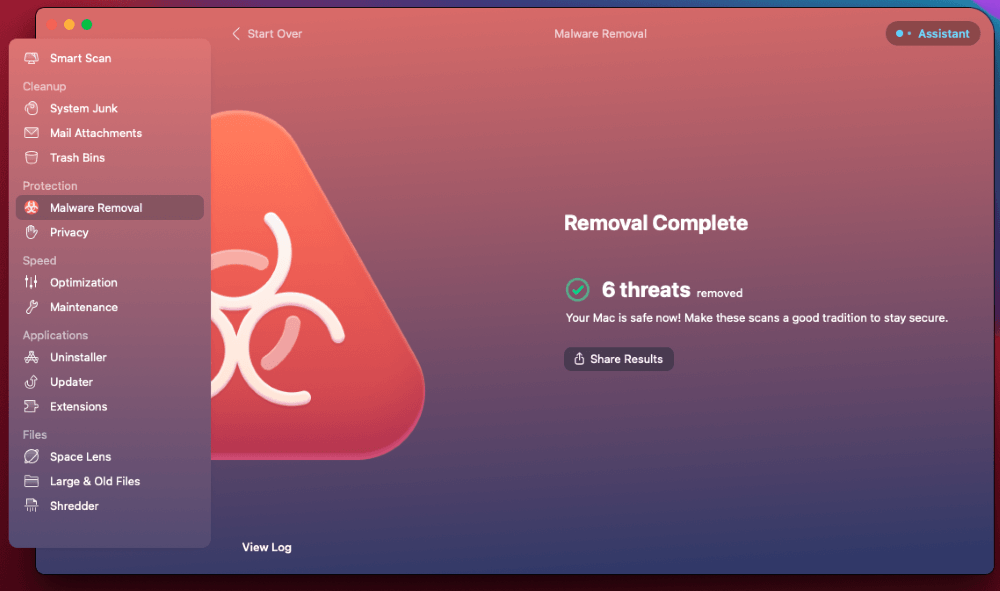
Task: Click the Extensions puzzle icon
Action: tap(31, 406)
